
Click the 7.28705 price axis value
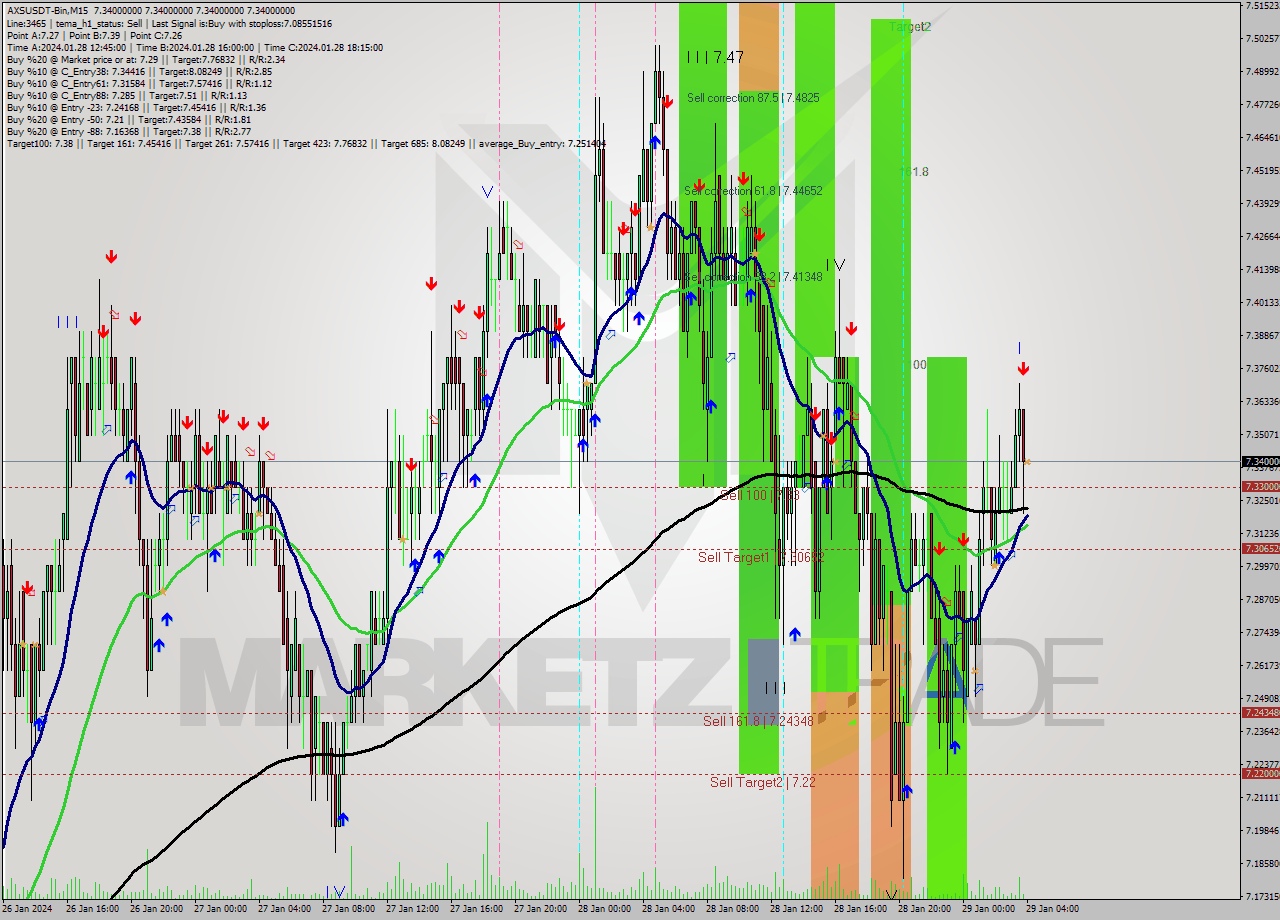(1262, 600)
